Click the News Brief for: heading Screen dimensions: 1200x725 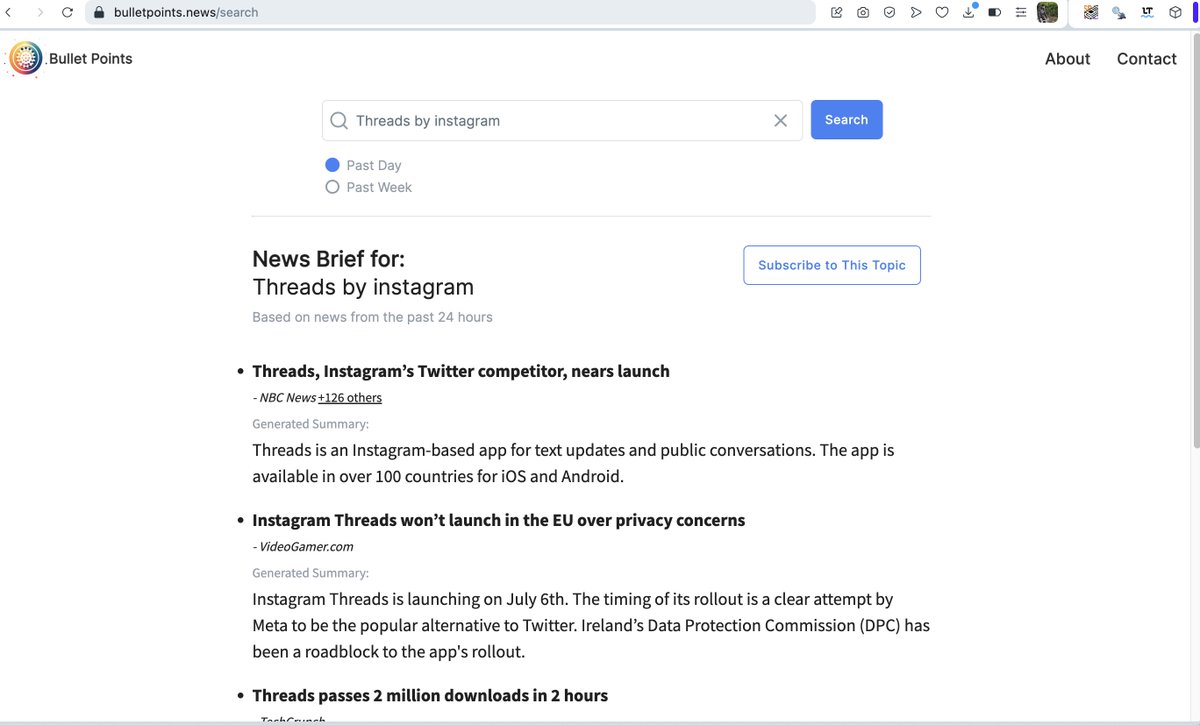329,259
